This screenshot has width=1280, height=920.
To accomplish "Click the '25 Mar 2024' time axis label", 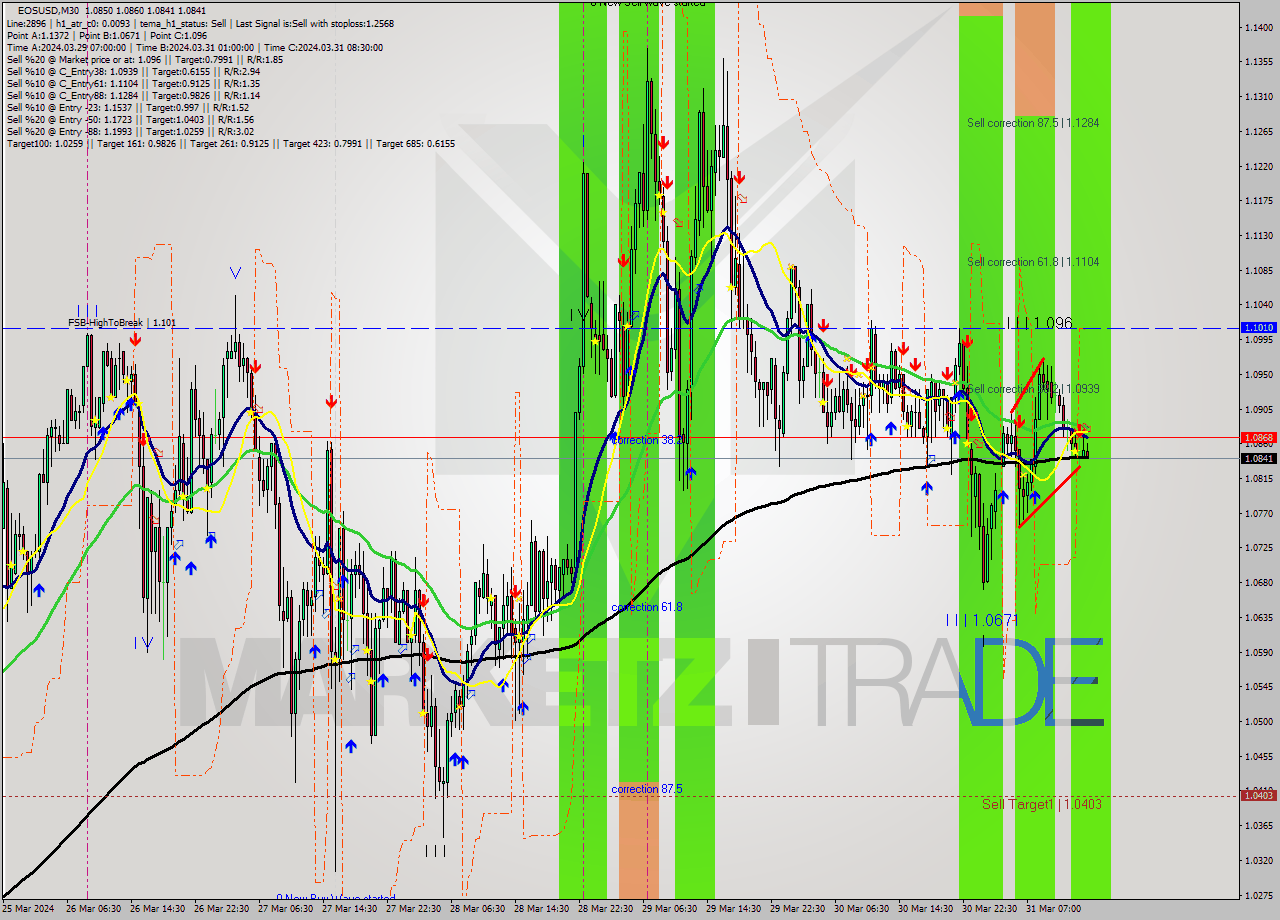I will tap(29, 909).
